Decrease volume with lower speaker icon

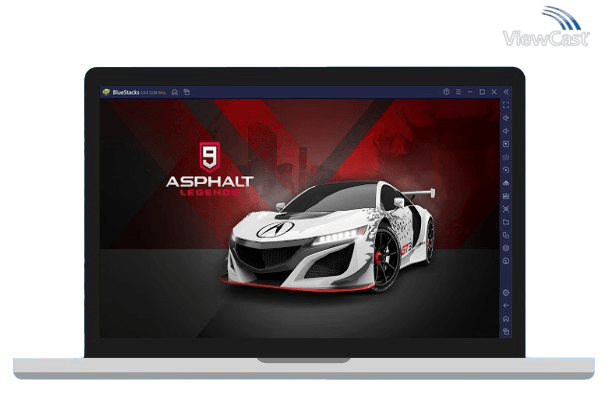506,131
